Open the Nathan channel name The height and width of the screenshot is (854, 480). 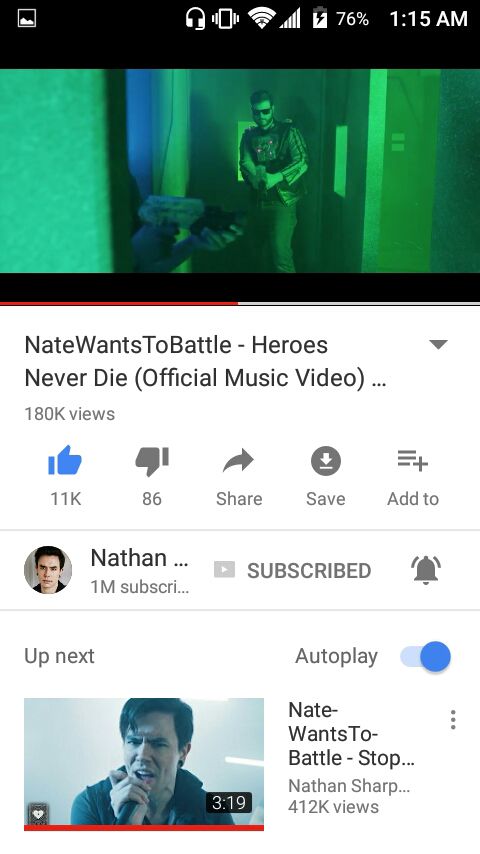coord(139,558)
